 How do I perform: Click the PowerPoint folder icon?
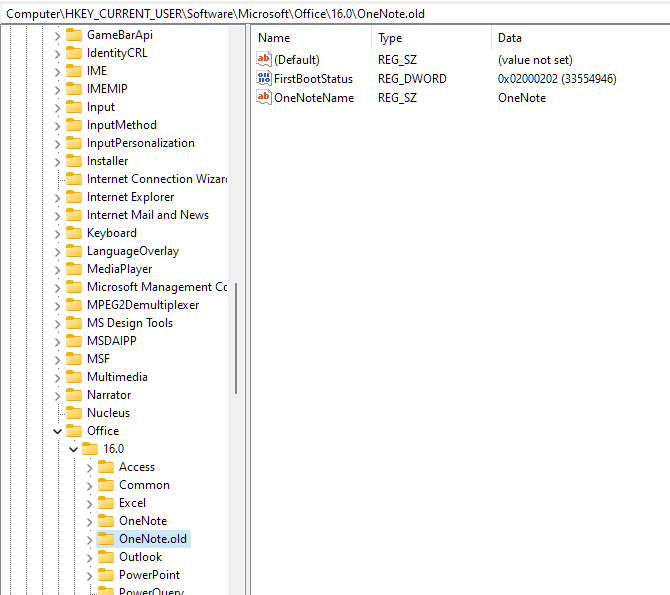(106, 575)
